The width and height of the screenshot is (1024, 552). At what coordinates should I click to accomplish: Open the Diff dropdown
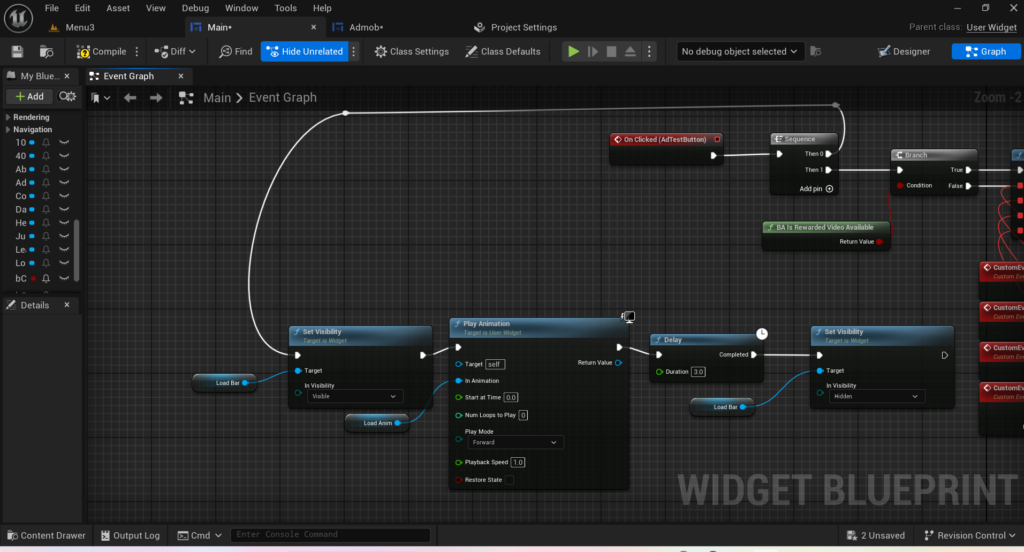tap(175, 52)
